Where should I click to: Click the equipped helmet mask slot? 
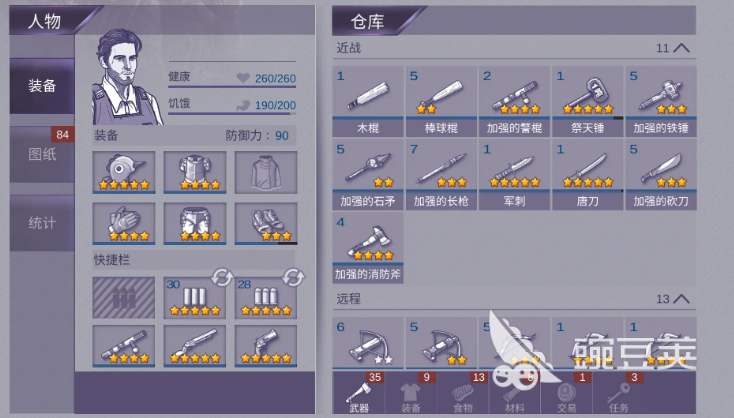(124, 172)
